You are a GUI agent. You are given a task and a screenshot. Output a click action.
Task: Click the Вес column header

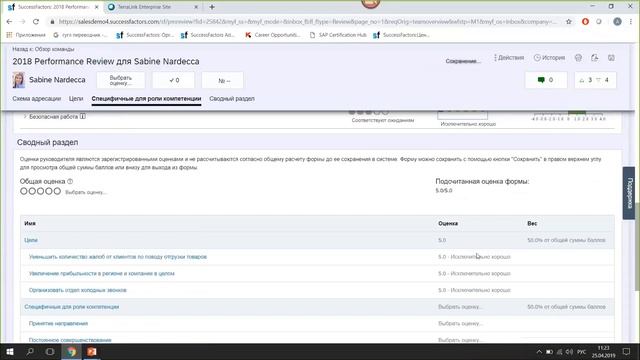tap(532, 223)
